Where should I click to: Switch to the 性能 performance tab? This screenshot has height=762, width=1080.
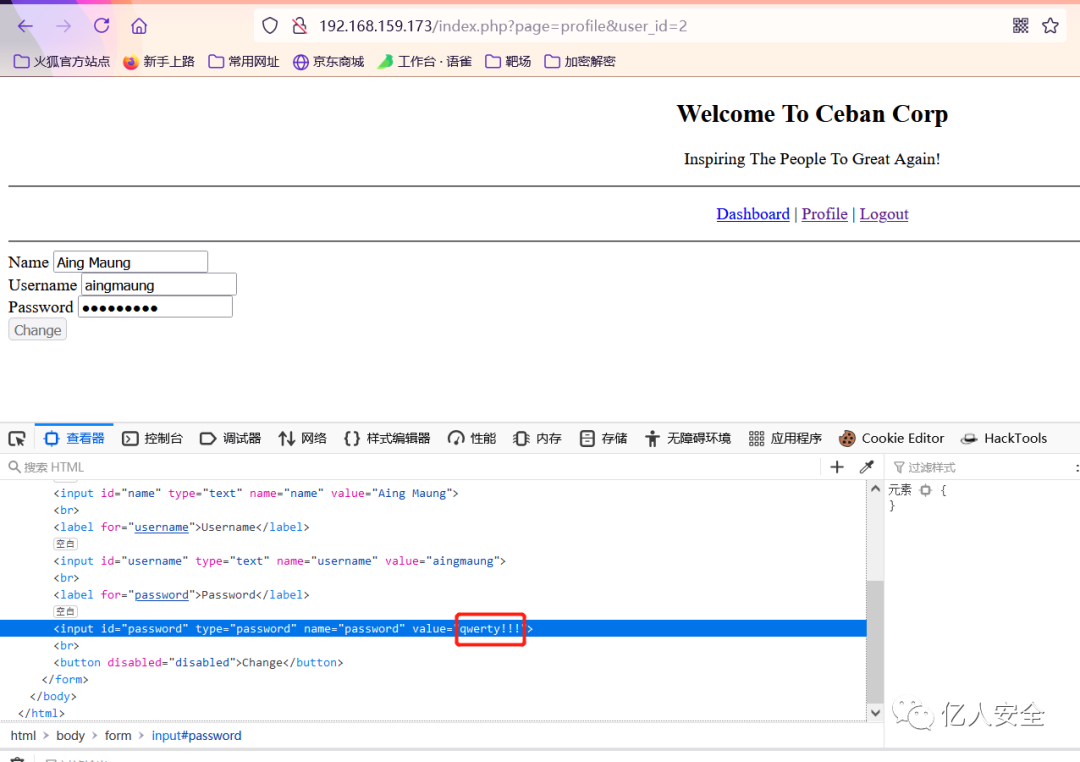[472, 439]
